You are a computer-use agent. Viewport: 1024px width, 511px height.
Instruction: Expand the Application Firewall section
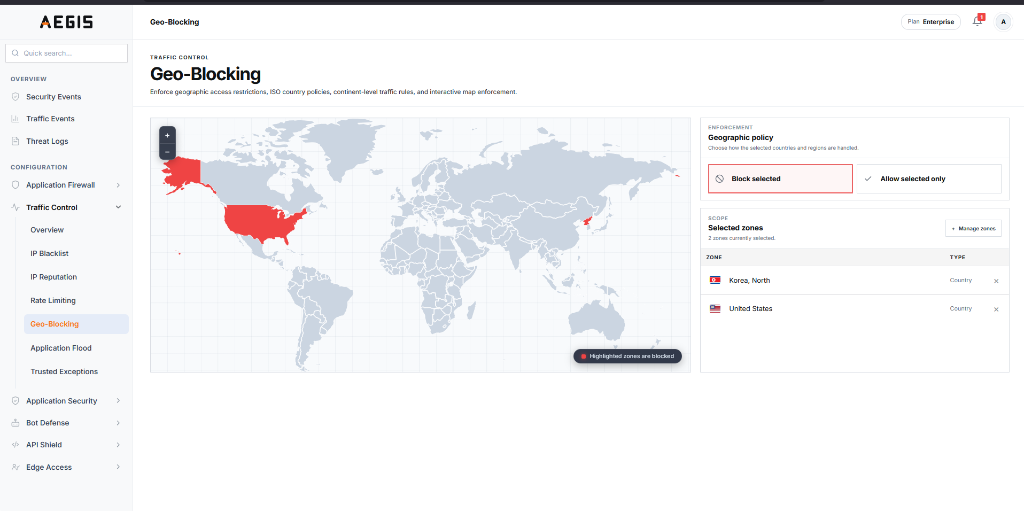pyautogui.click(x=118, y=185)
